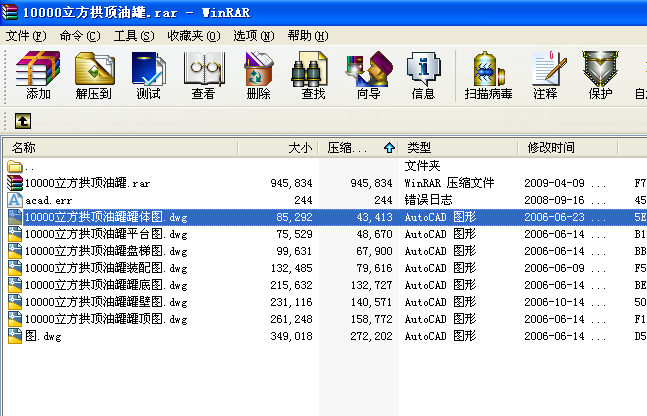Click the 错误日志 type cell

[429, 200]
